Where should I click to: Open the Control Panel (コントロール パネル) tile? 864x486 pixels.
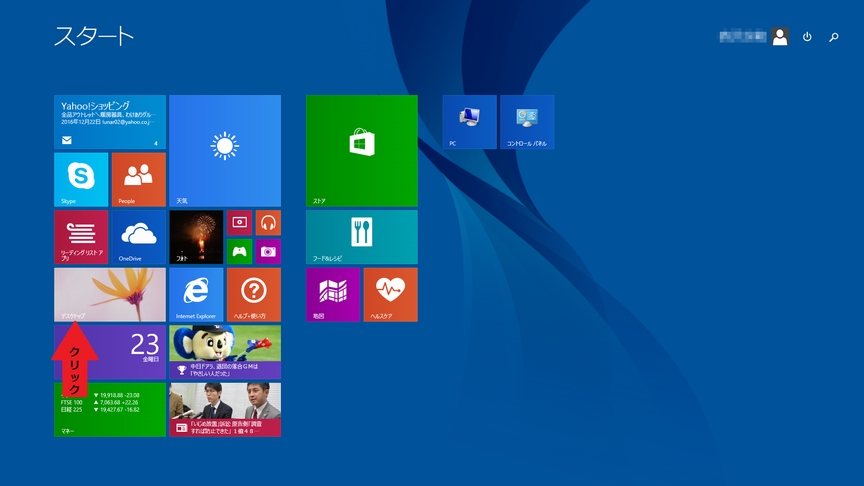pyautogui.click(x=527, y=122)
